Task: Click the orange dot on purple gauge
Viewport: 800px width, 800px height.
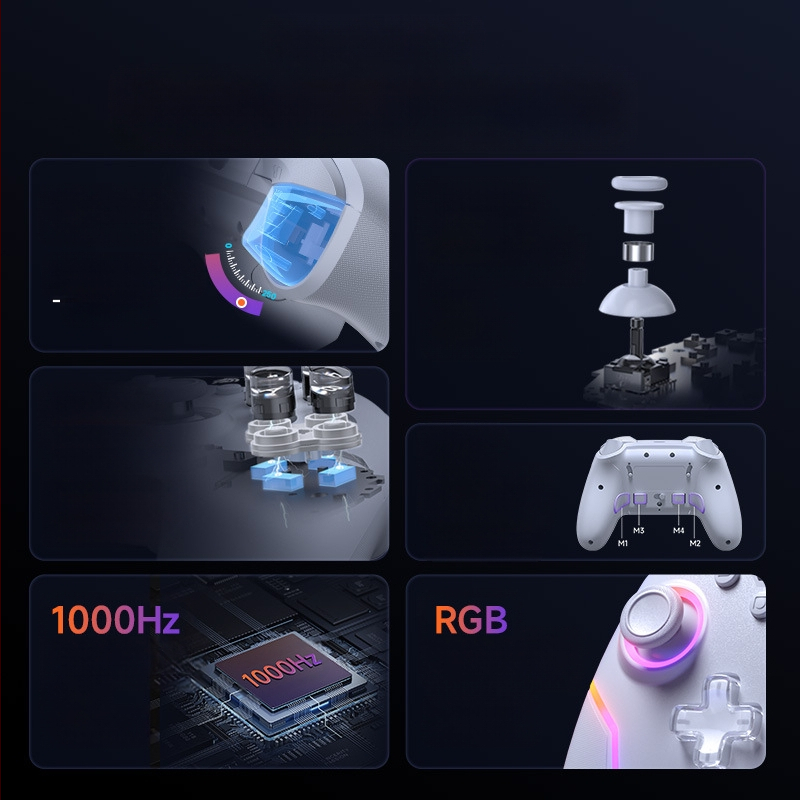Action: pos(242,303)
